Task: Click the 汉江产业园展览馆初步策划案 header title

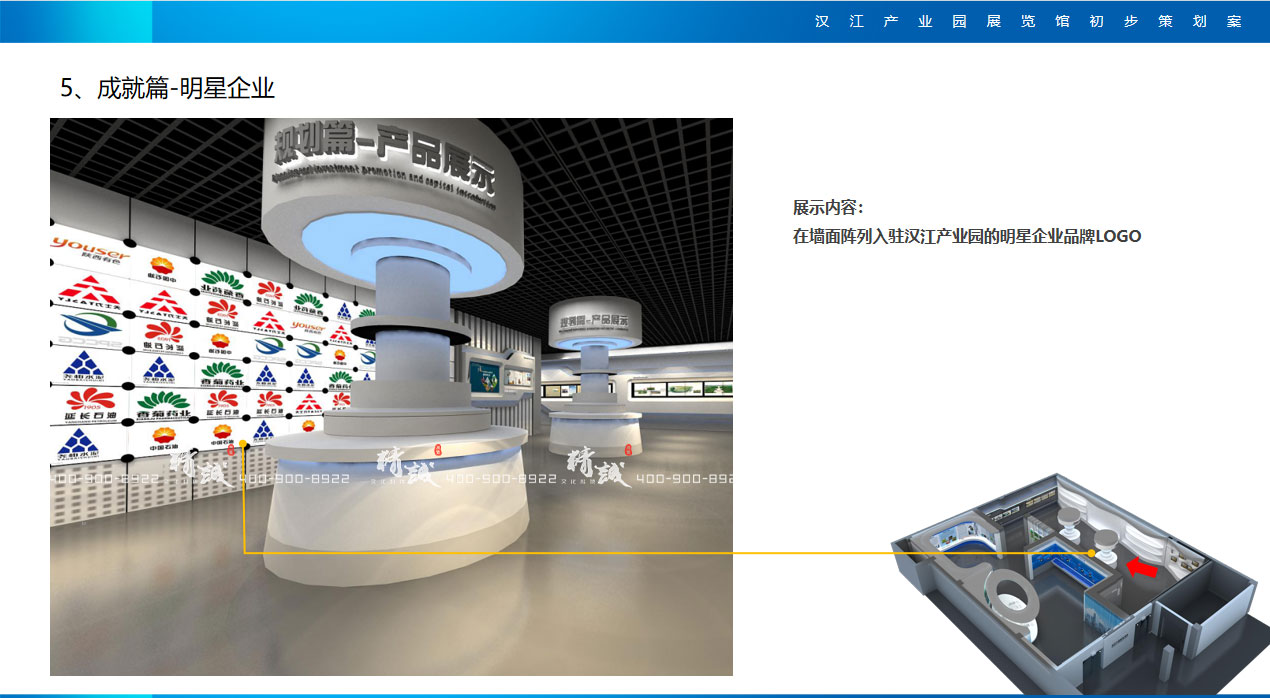Action: [1030, 20]
